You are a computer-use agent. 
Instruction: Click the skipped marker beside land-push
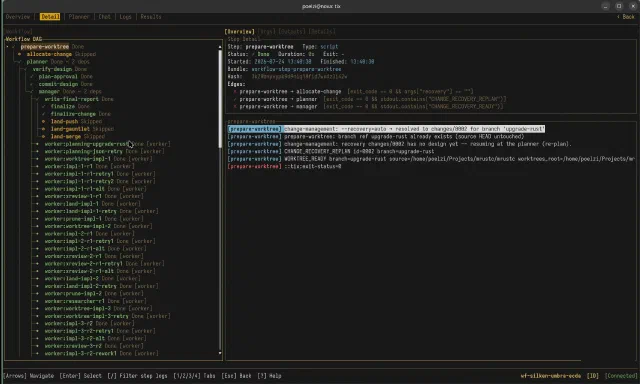(x=43, y=121)
